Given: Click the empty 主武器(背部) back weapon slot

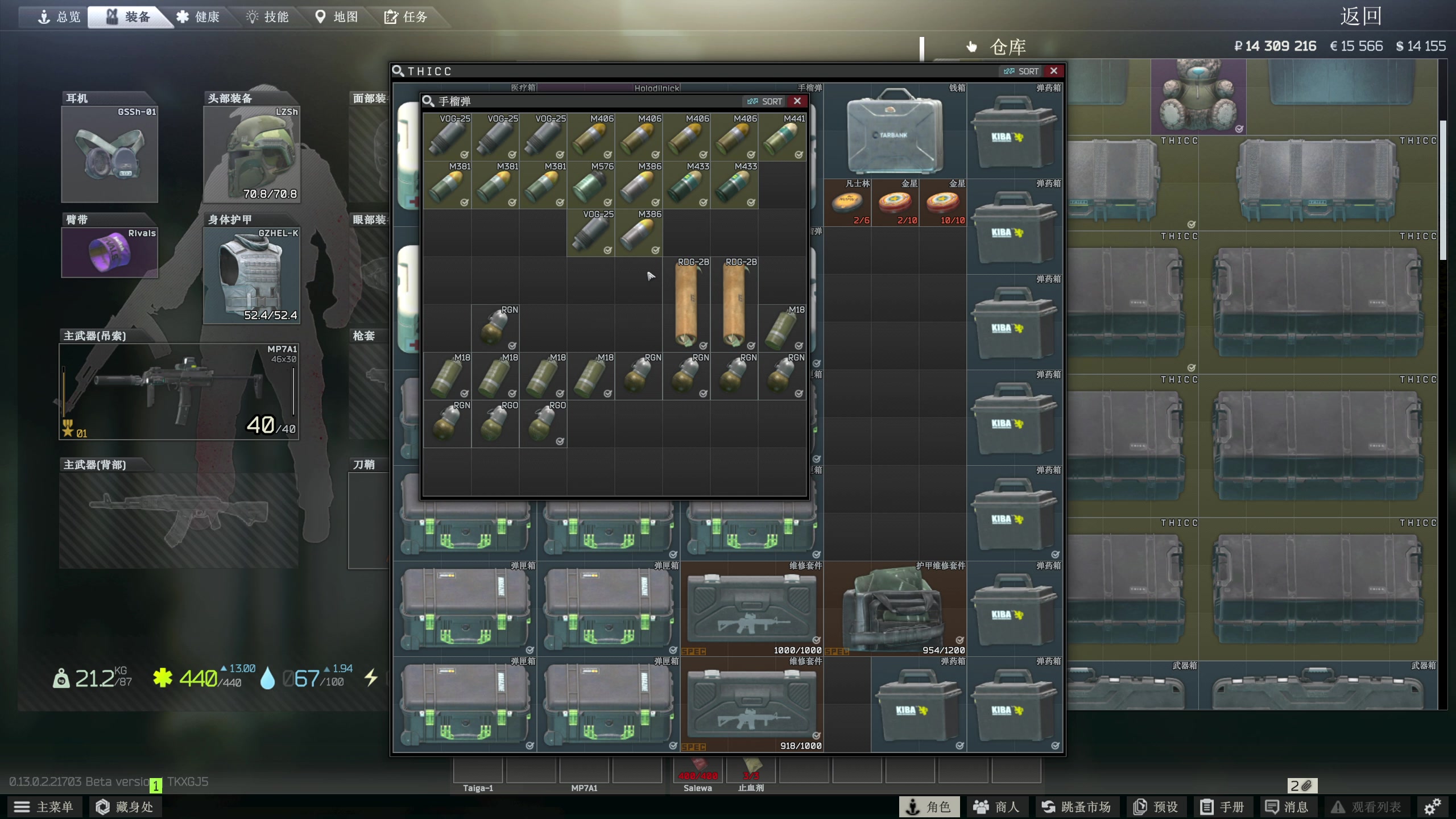Looking at the screenshot, I should 179,520.
